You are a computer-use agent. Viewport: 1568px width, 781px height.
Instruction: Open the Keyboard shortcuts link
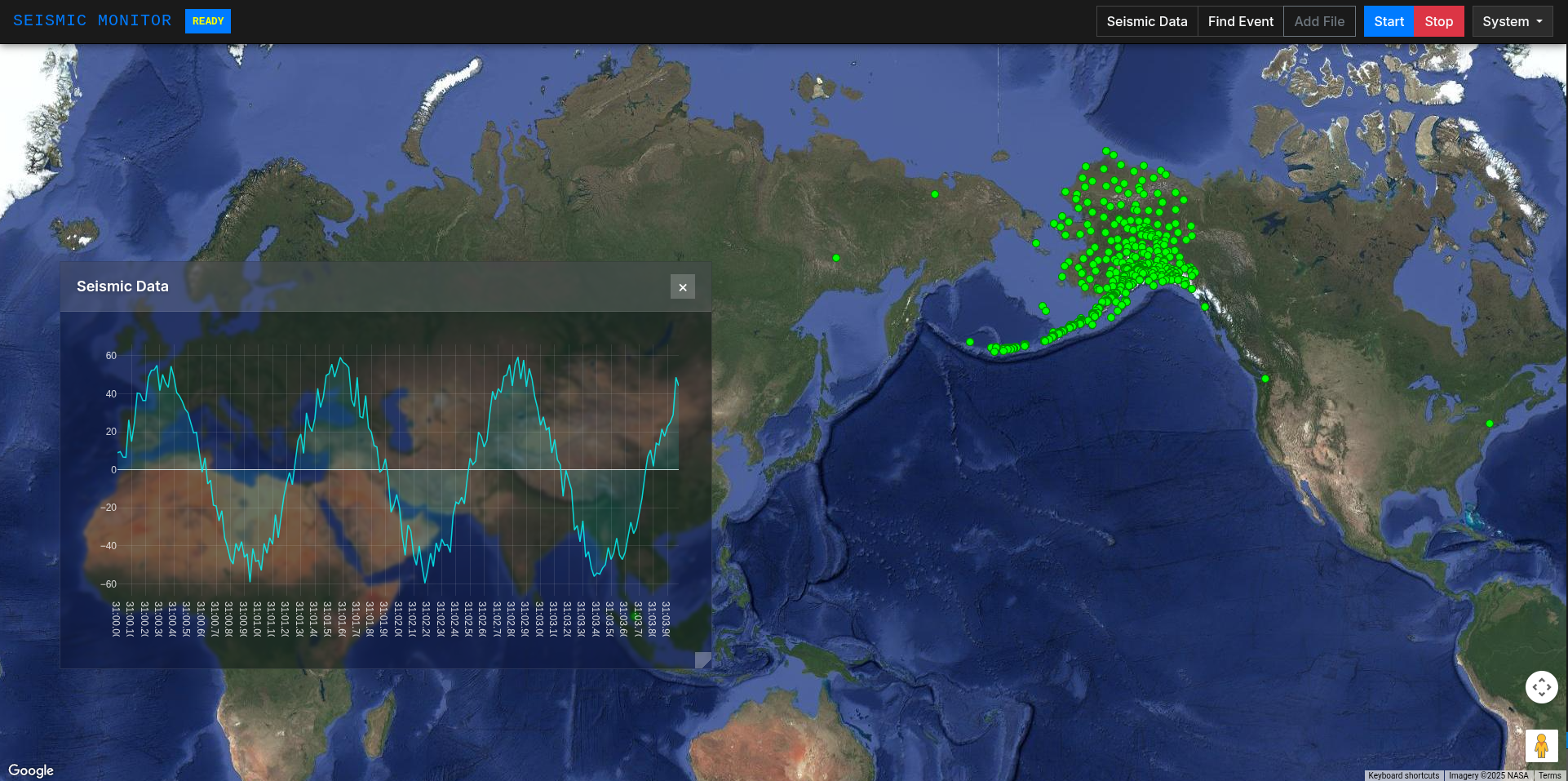pyautogui.click(x=1403, y=775)
